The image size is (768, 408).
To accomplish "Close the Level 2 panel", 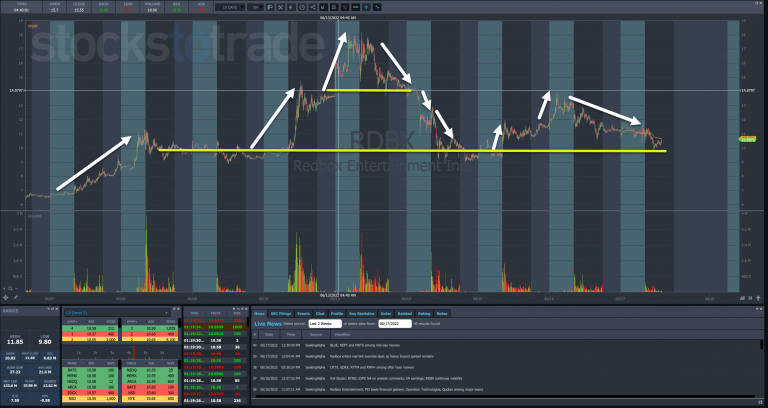I will click(178, 309).
